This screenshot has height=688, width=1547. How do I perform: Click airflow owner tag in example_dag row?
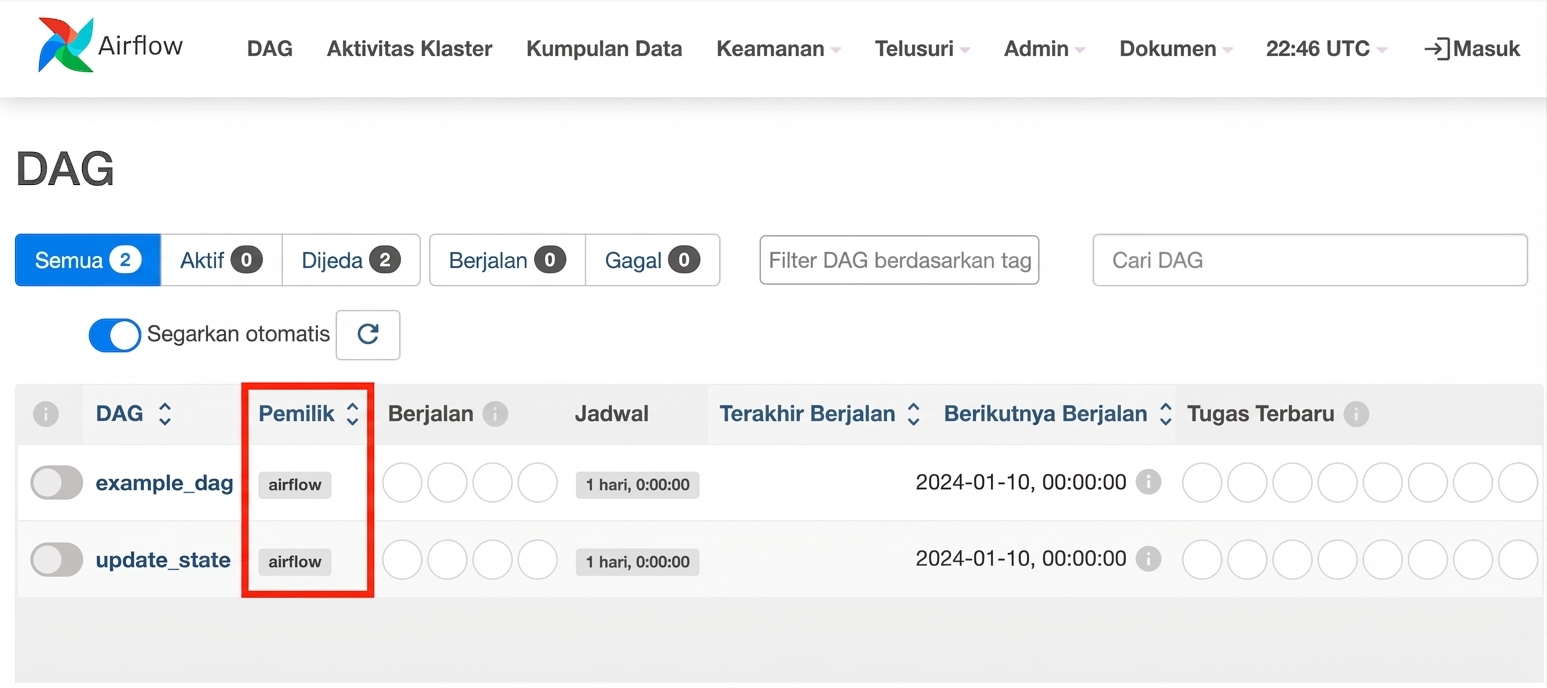(x=295, y=485)
